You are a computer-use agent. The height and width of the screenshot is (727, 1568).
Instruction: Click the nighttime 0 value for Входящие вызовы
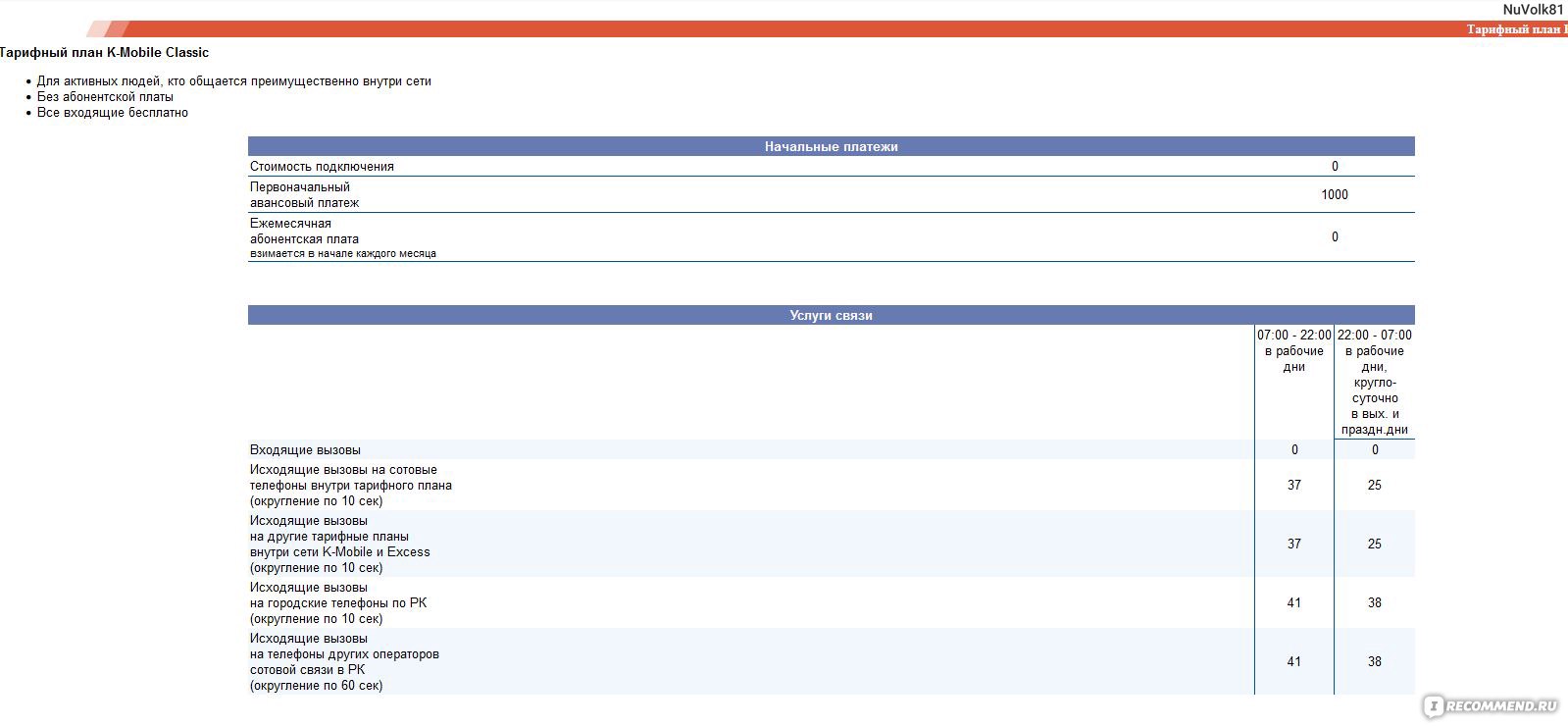click(1375, 450)
